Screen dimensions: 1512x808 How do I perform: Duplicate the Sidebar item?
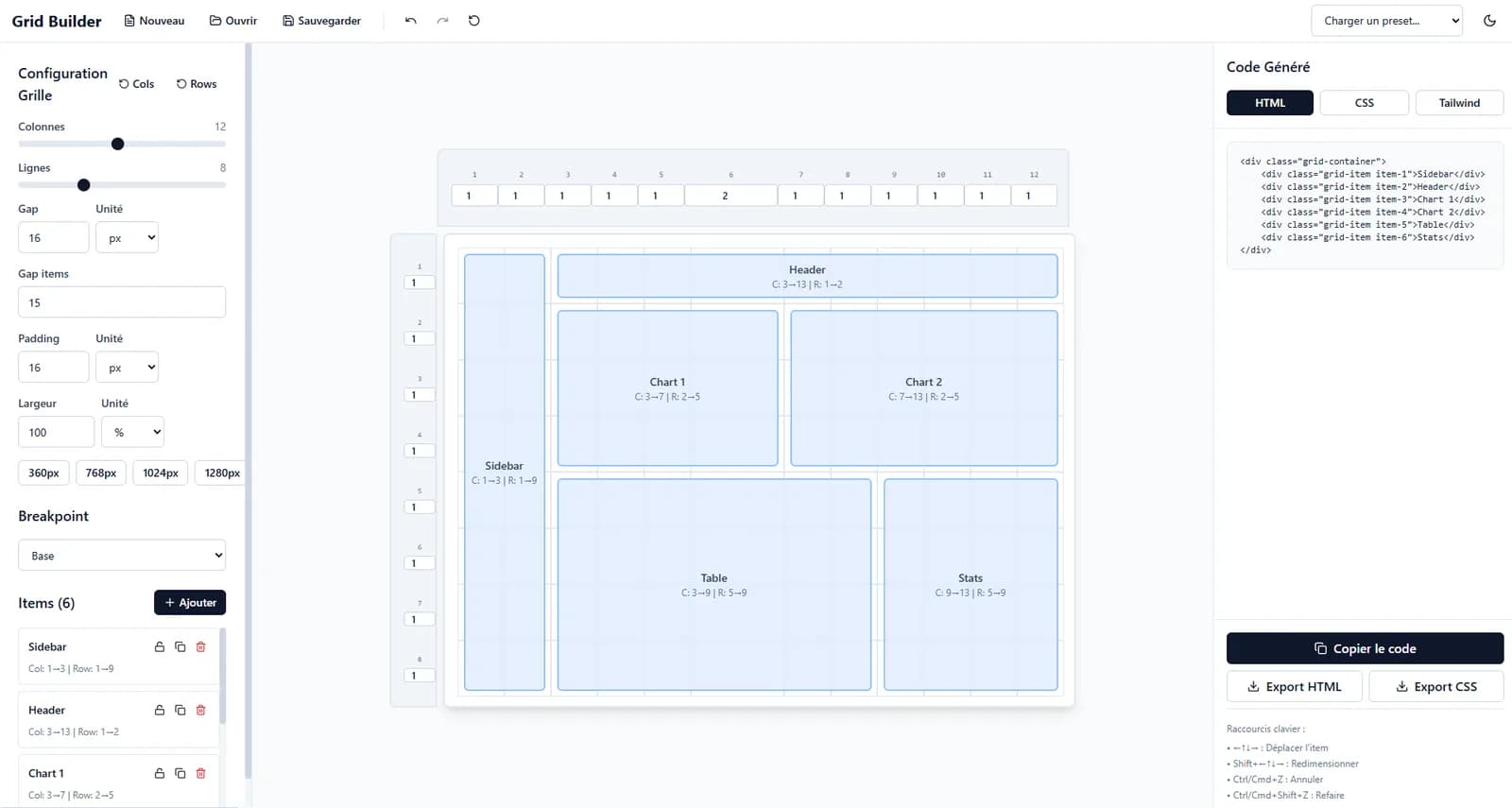[x=180, y=647]
